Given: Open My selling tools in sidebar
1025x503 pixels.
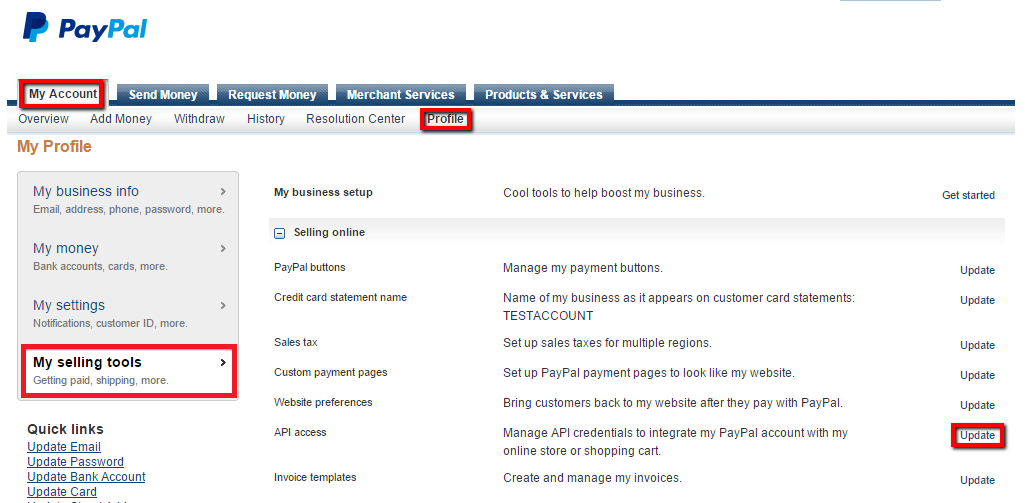Looking at the screenshot, I should coord(128,370).
